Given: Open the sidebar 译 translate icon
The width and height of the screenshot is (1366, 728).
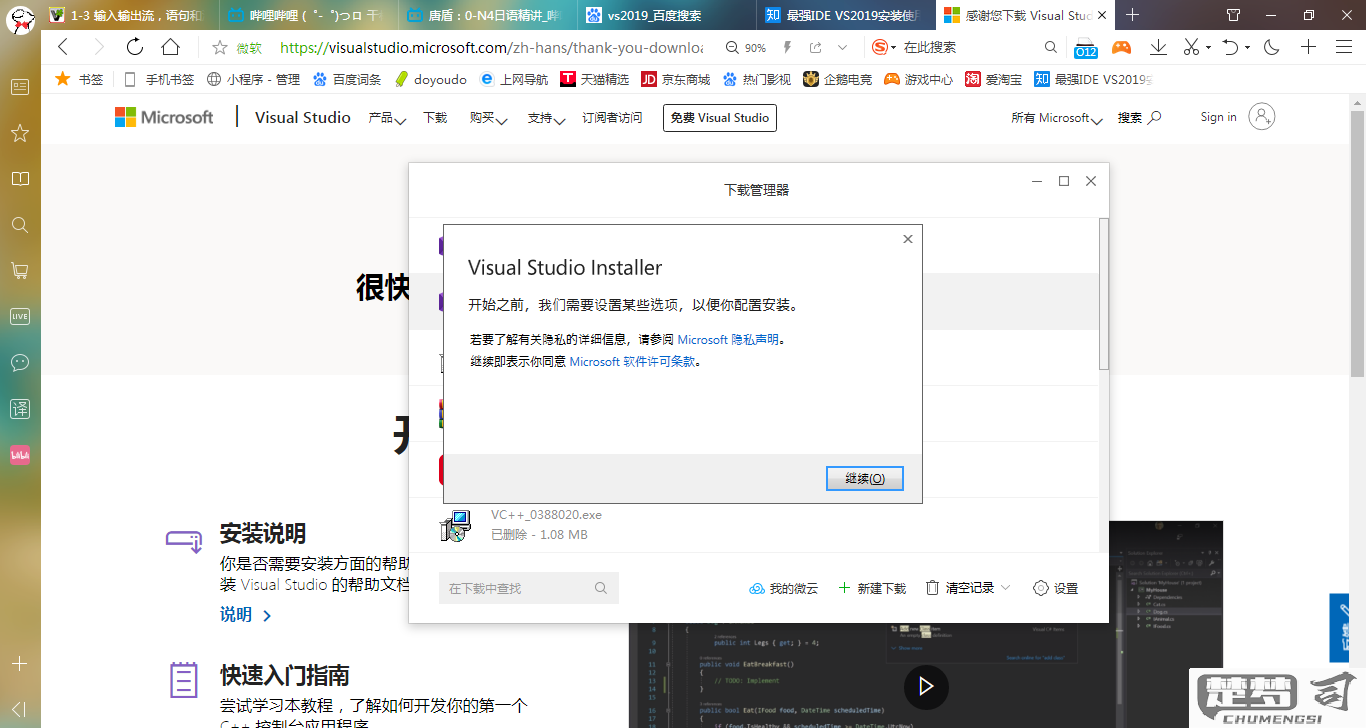Looking at the screenshot, I should point(20,408).
